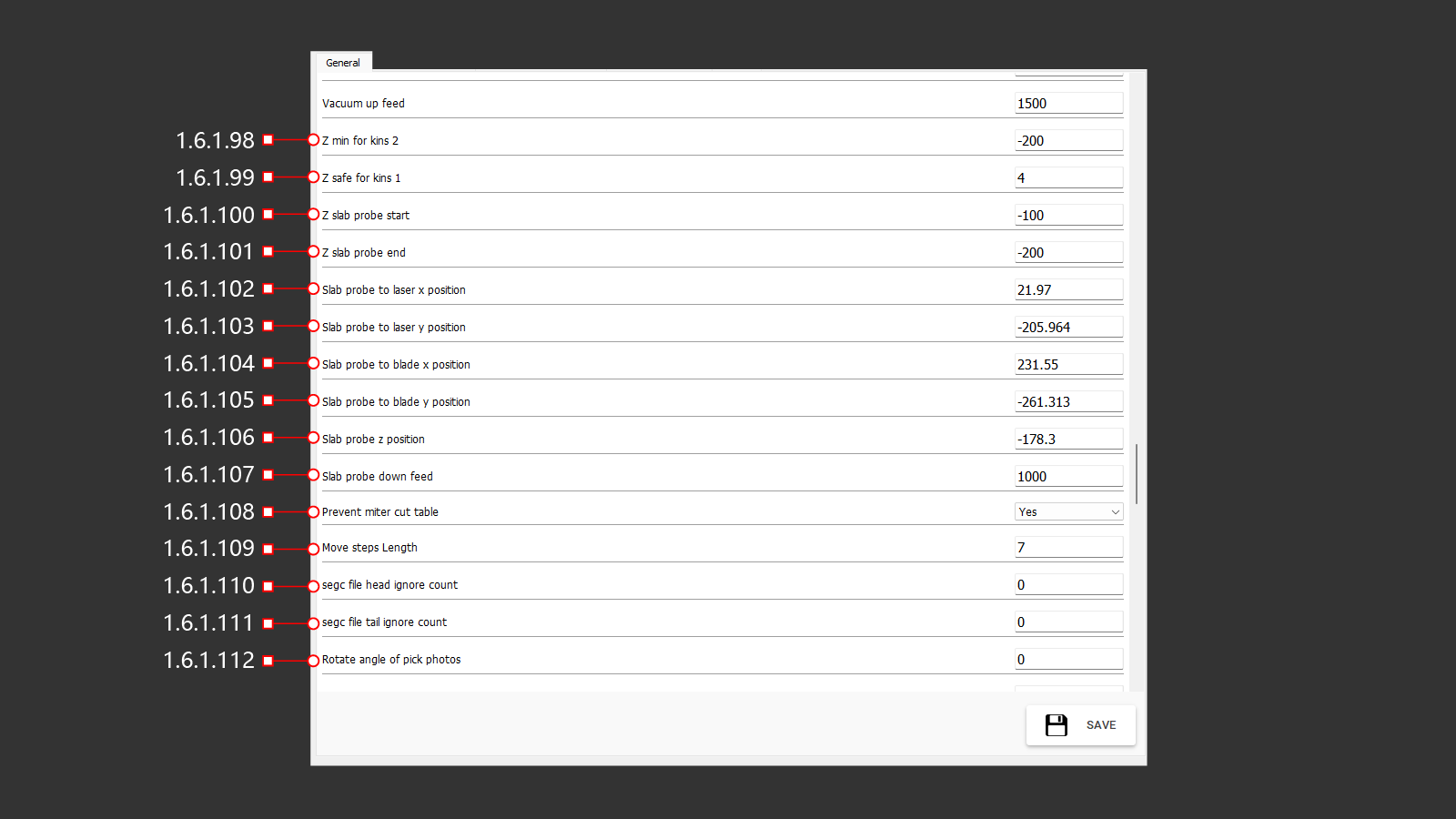Edit Slab probe to laser y position

(x=1068, y=328)
